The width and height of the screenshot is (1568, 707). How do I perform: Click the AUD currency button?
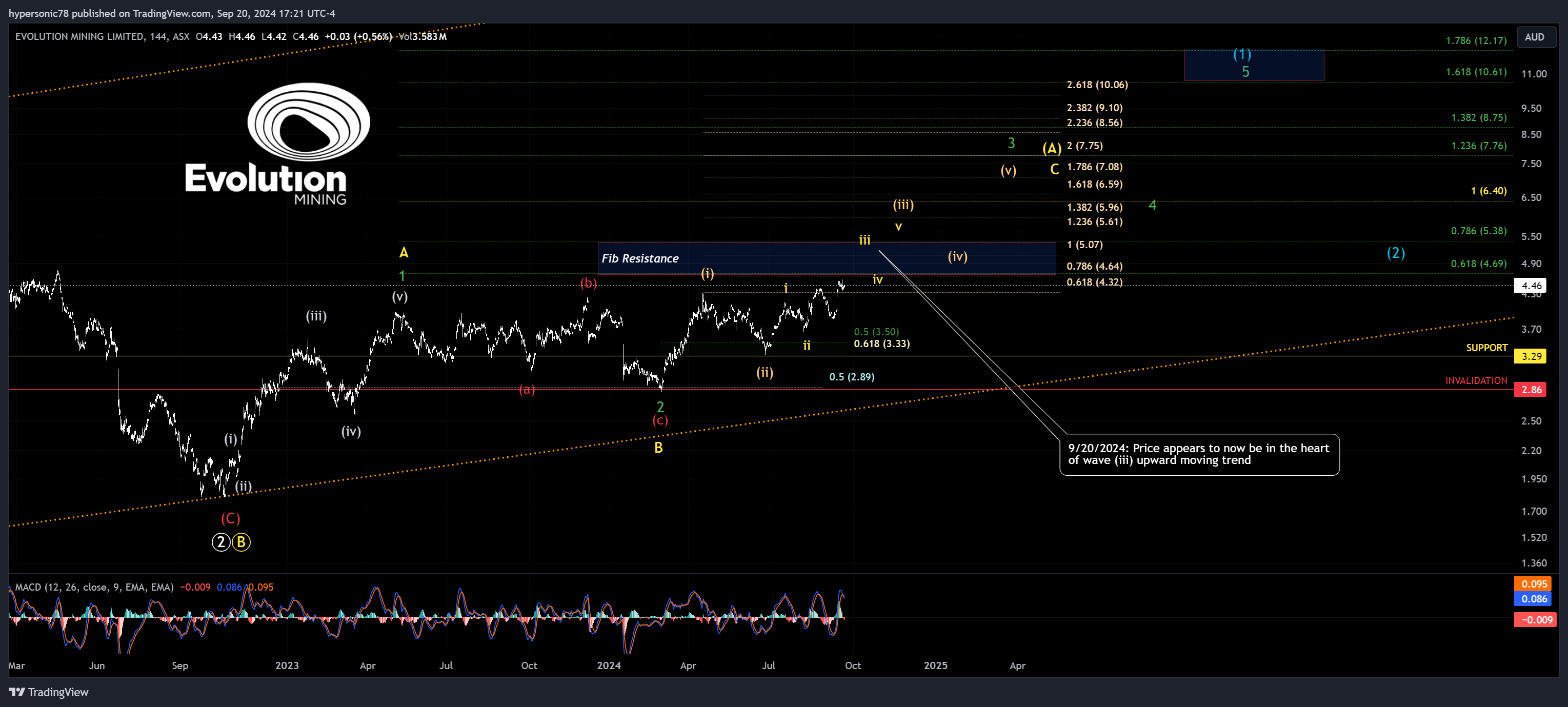(x=1535, y=37)
